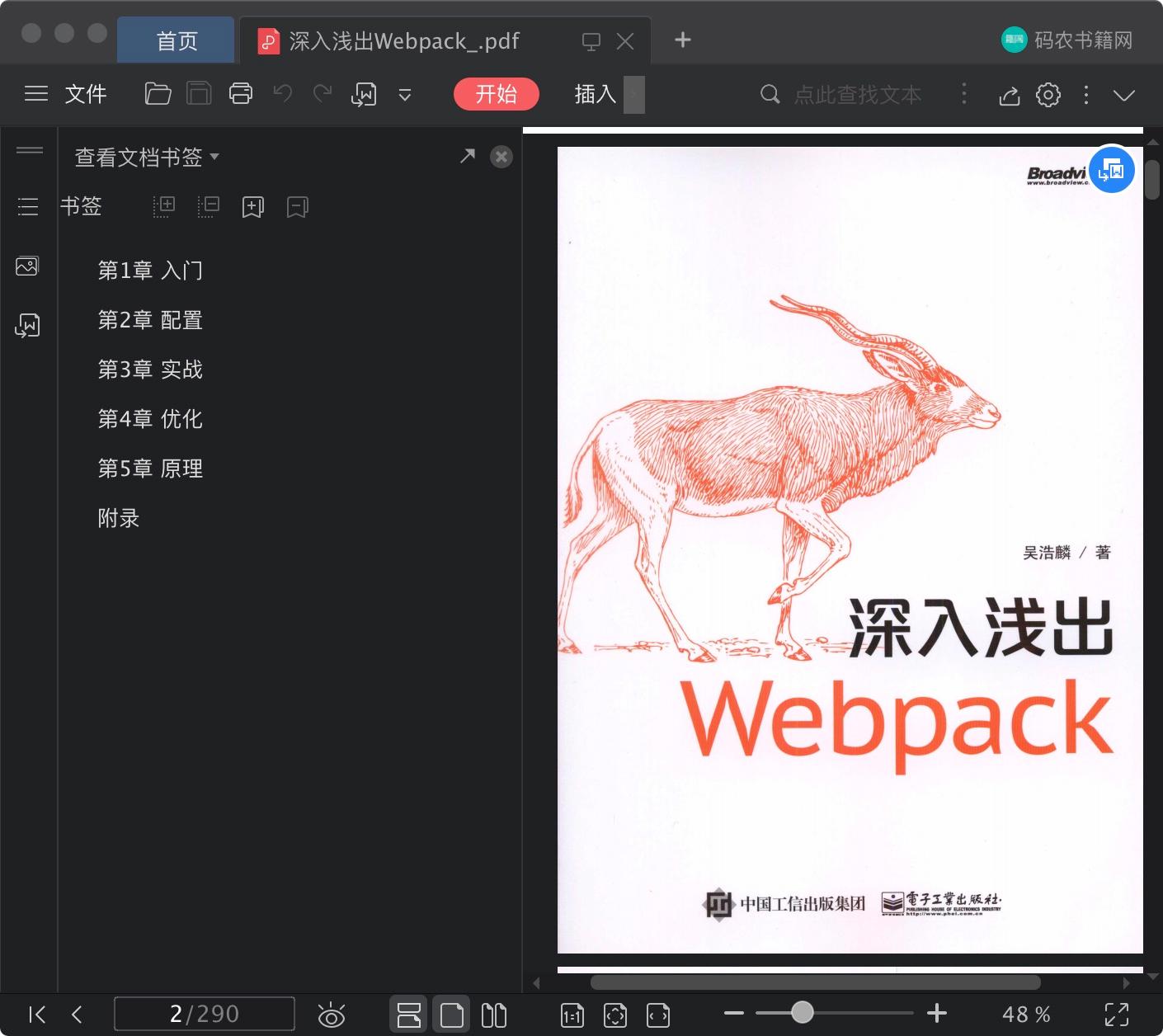Set actual size 1:1 zoom
This screenshot has height=1036, width=1163.
(572, 1015)
